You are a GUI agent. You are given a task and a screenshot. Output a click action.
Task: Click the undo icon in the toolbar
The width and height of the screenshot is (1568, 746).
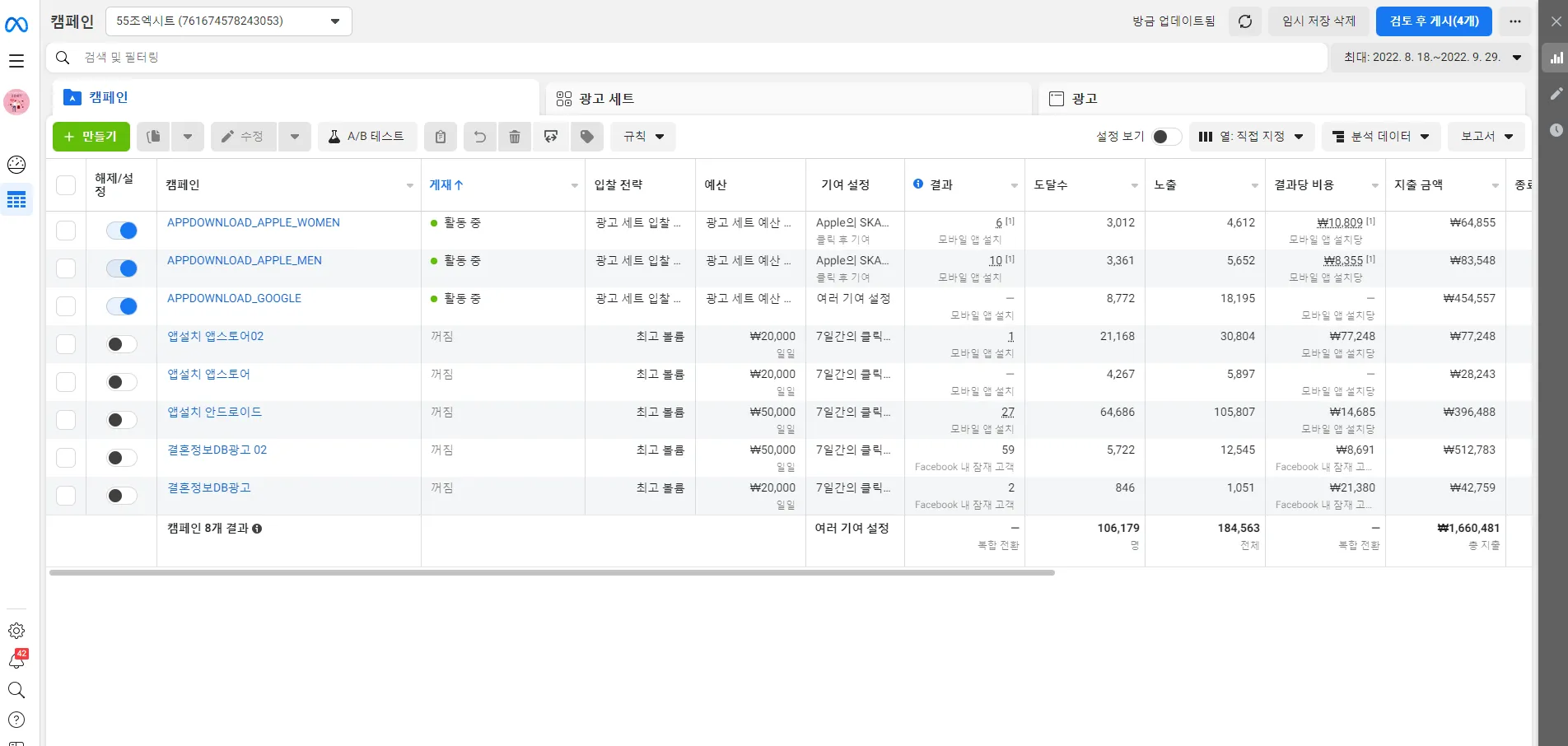point(480,137)
